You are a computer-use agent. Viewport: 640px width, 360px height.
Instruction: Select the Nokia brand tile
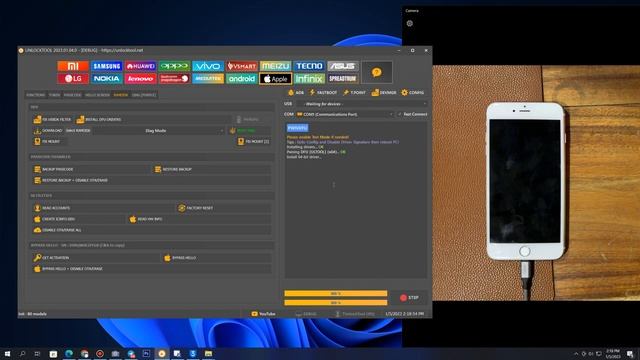[107, 78]
